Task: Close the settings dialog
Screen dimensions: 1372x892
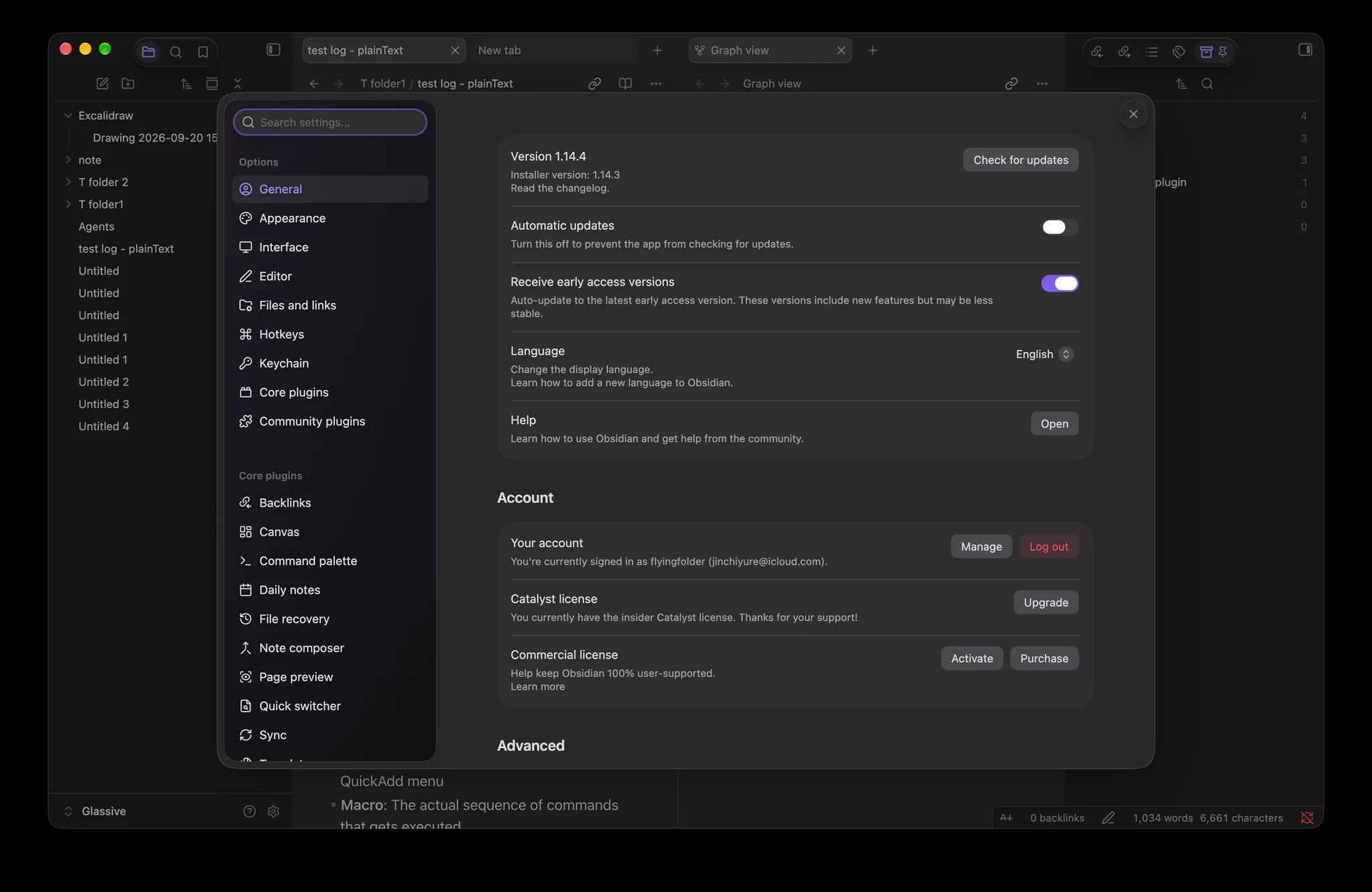Action: (1133, 115)
